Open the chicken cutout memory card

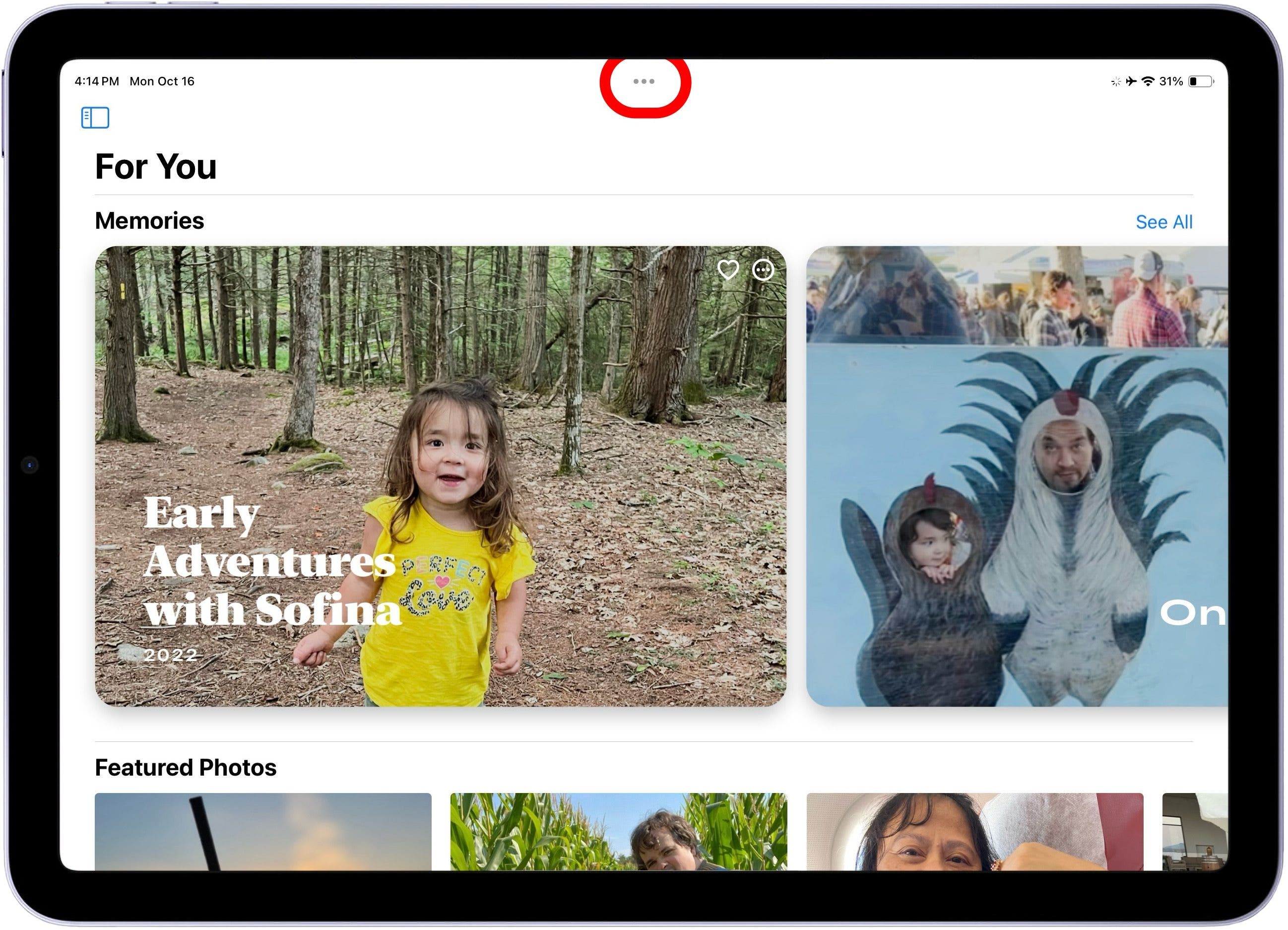pyautogui.click(x=1017, y=476)
